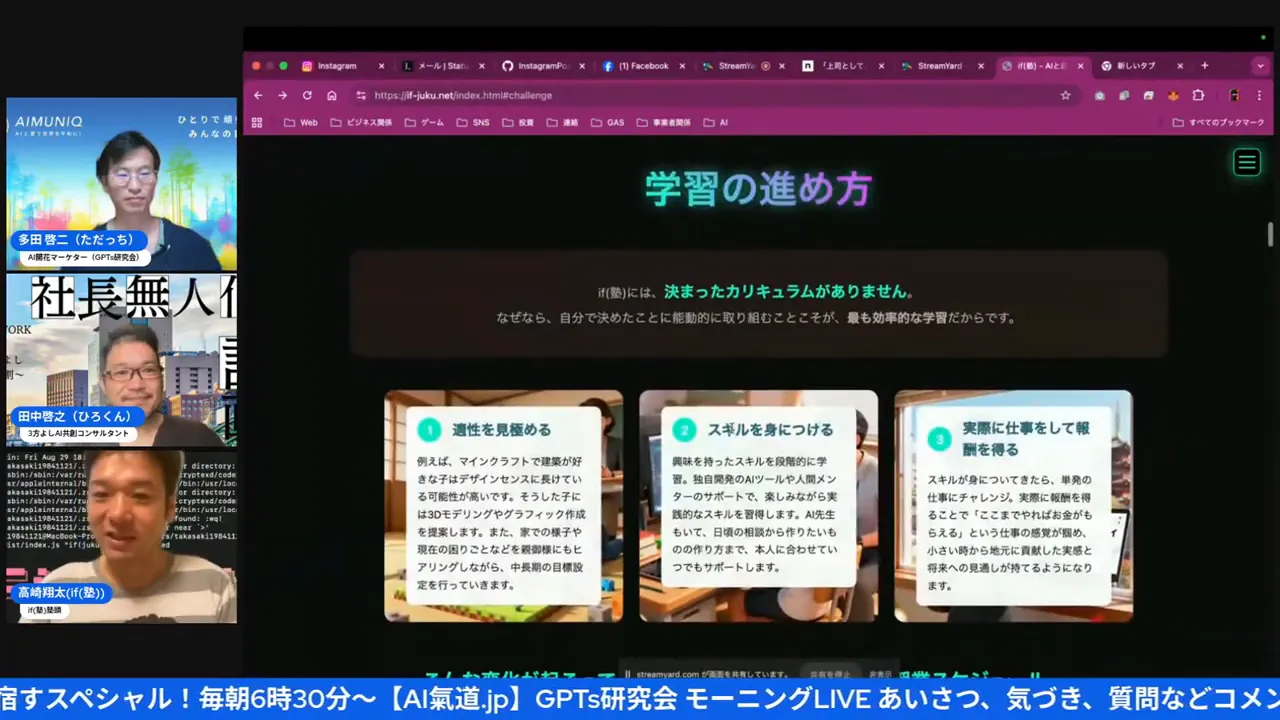This screenshot has width=1280, height=720.
Task: Open the SNS bookmarks folder
Action: click(473, 123)
